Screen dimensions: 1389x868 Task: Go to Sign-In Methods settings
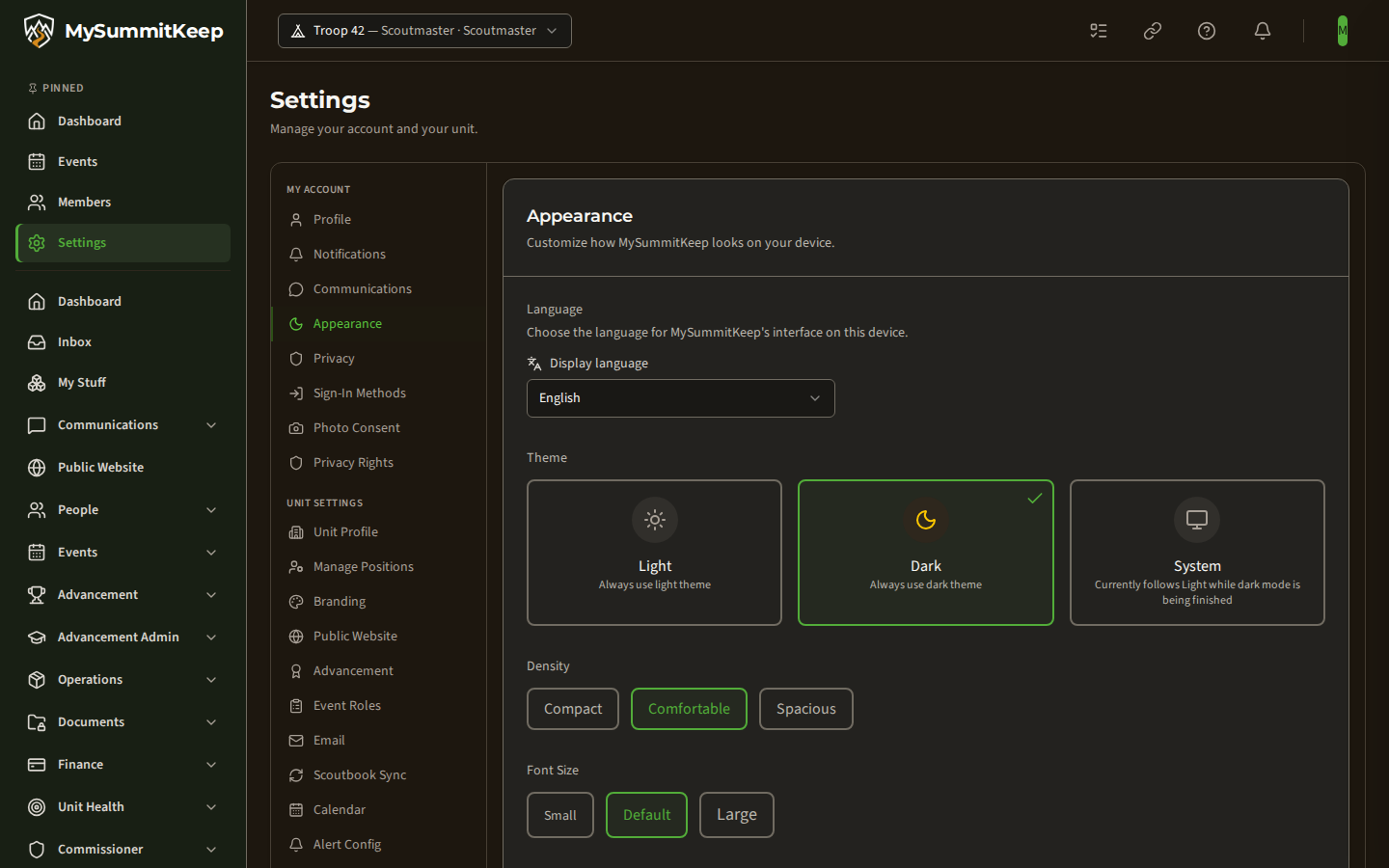click(378, 393)
